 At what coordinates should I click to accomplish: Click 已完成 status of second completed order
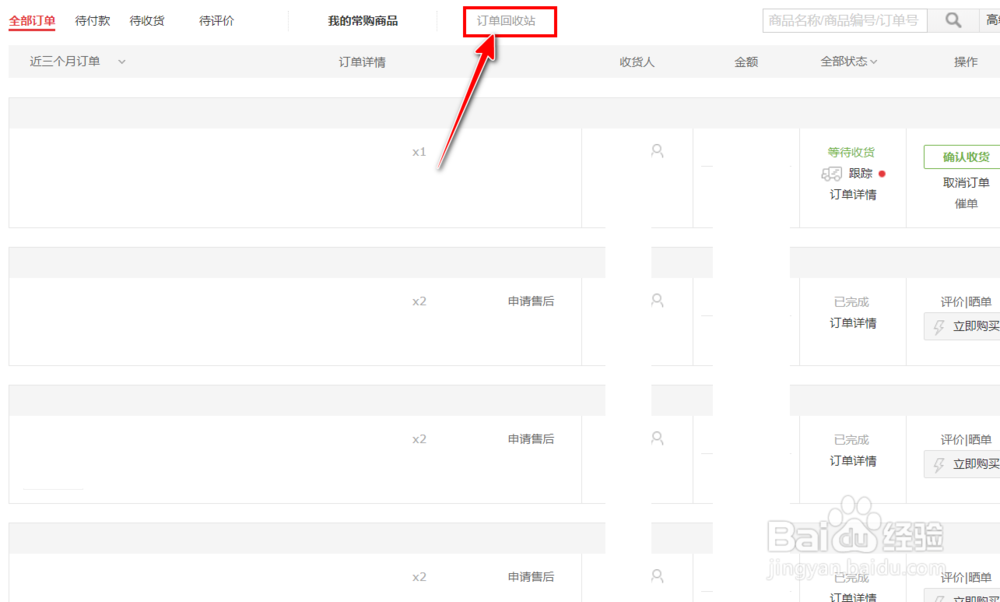[x=851, y=439]
